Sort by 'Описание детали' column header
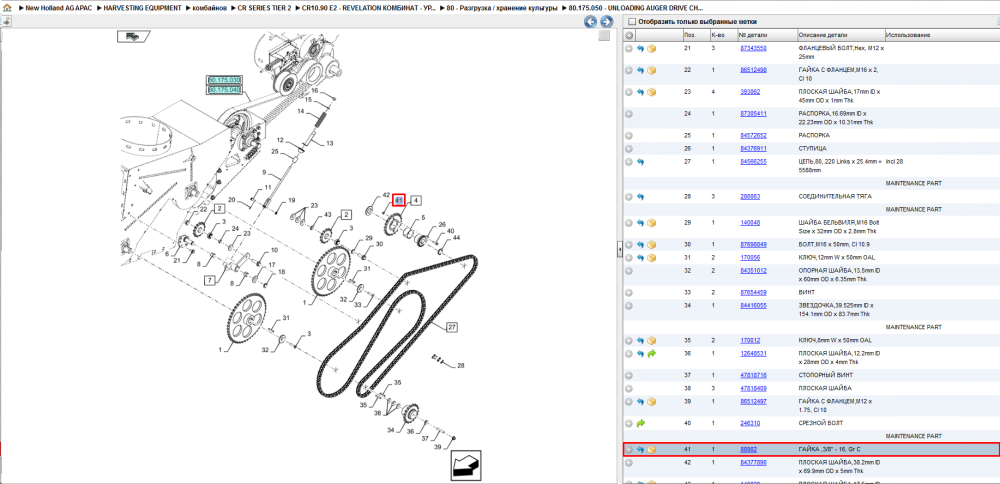Viewport: 1000px width, 484px height. (823, 34)
